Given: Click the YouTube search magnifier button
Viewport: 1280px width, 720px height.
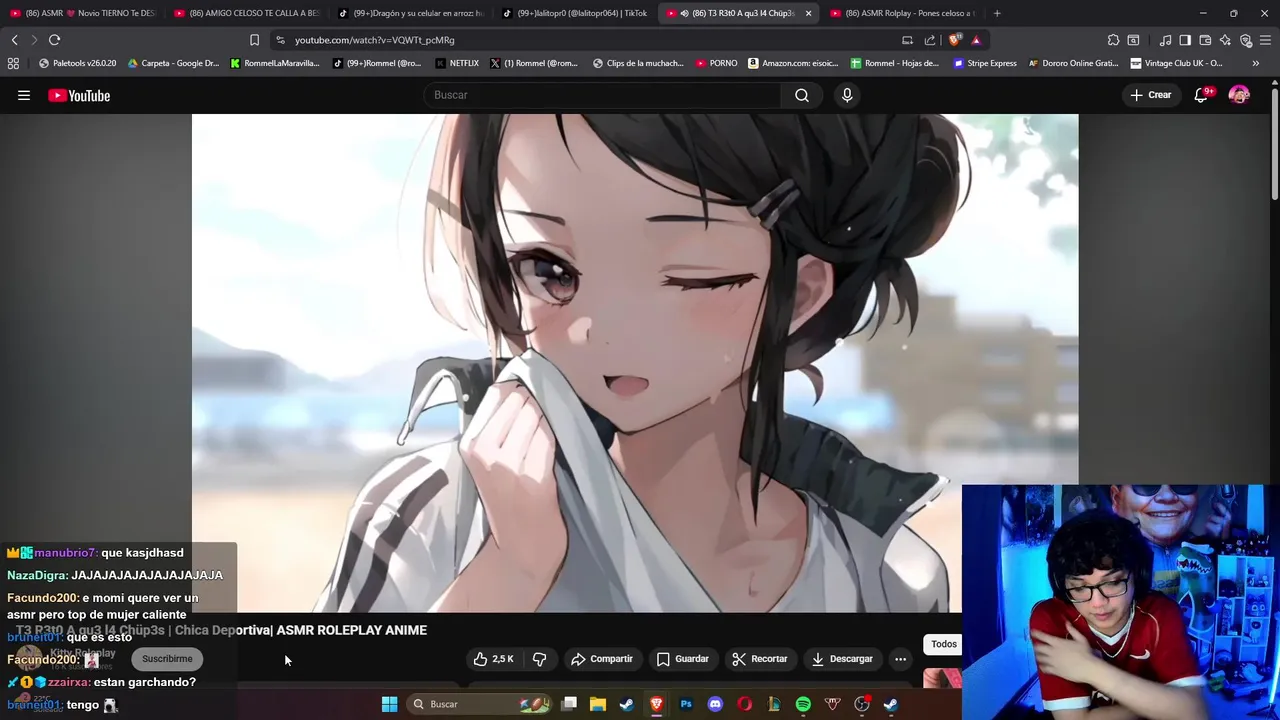Looking at the screenshot, I should (802, 95).
